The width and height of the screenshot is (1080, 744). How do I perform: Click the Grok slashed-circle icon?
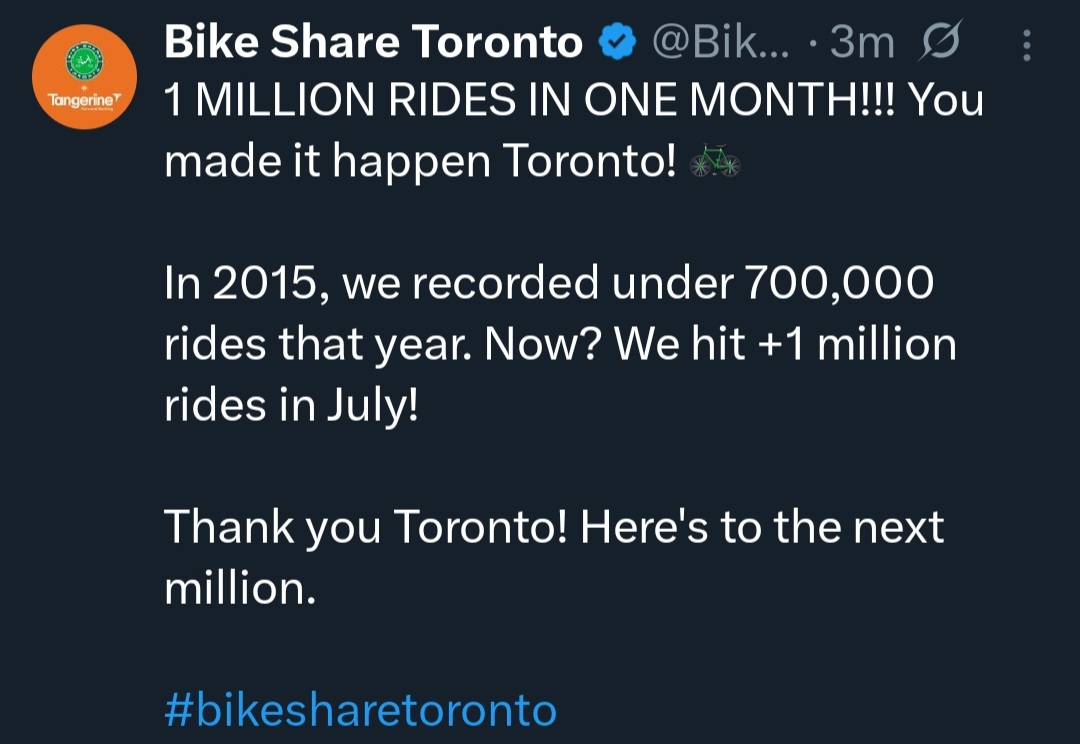tap(935, 43)
